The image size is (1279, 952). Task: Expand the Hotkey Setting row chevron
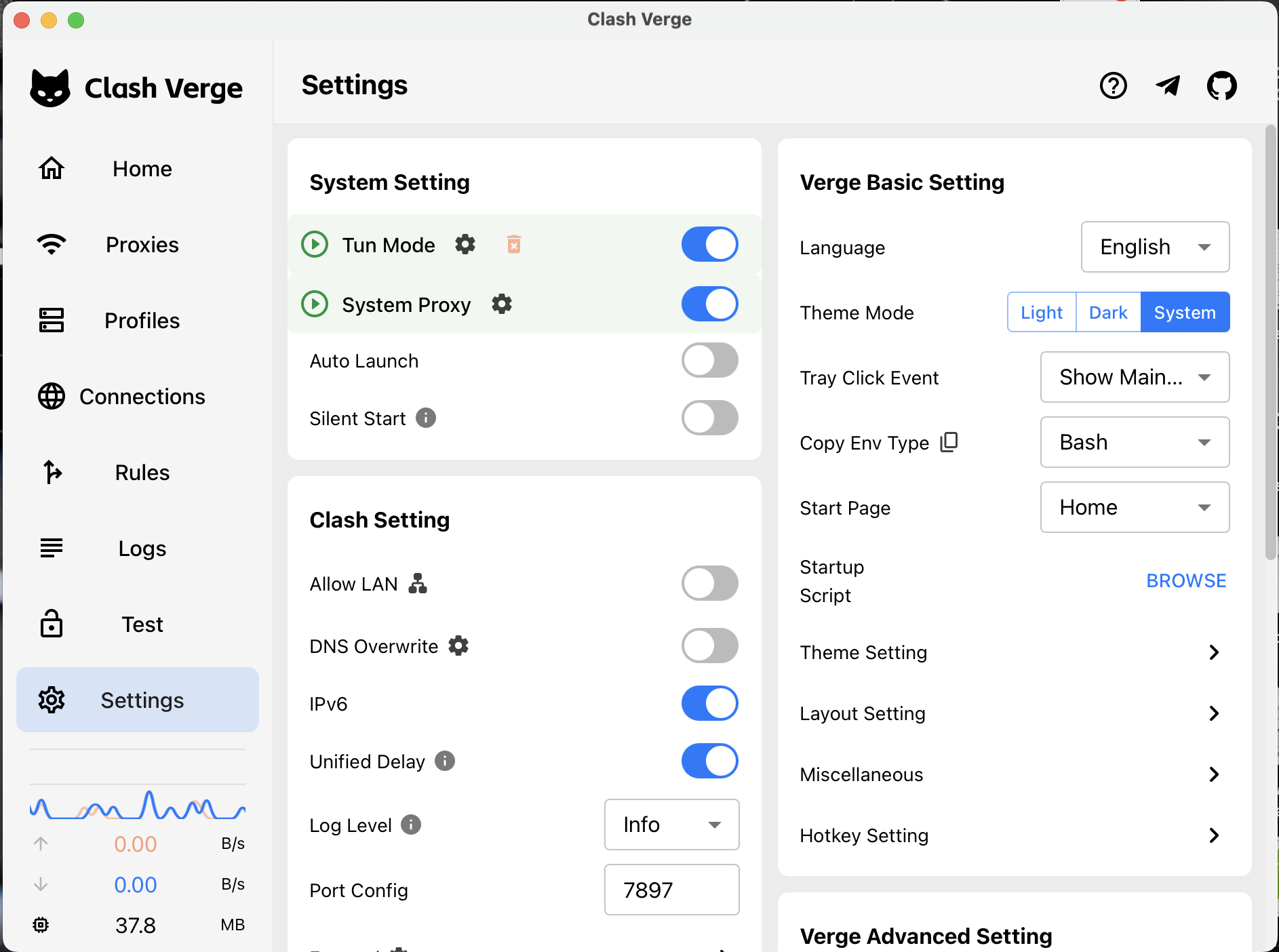(1214, 835)
